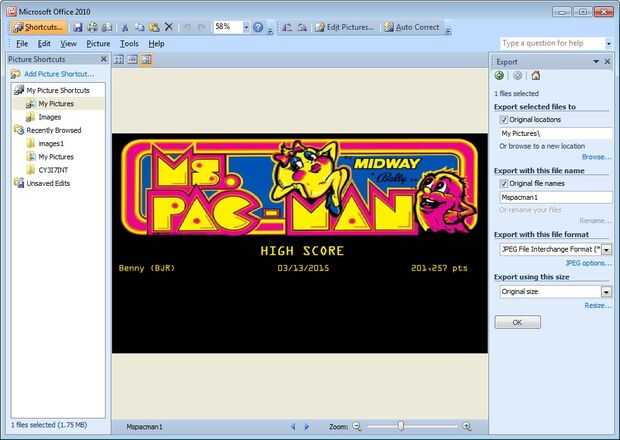Open the help search box dropdown arrow
The width and height of the screenshot is (620, 440).
[609, 43]
